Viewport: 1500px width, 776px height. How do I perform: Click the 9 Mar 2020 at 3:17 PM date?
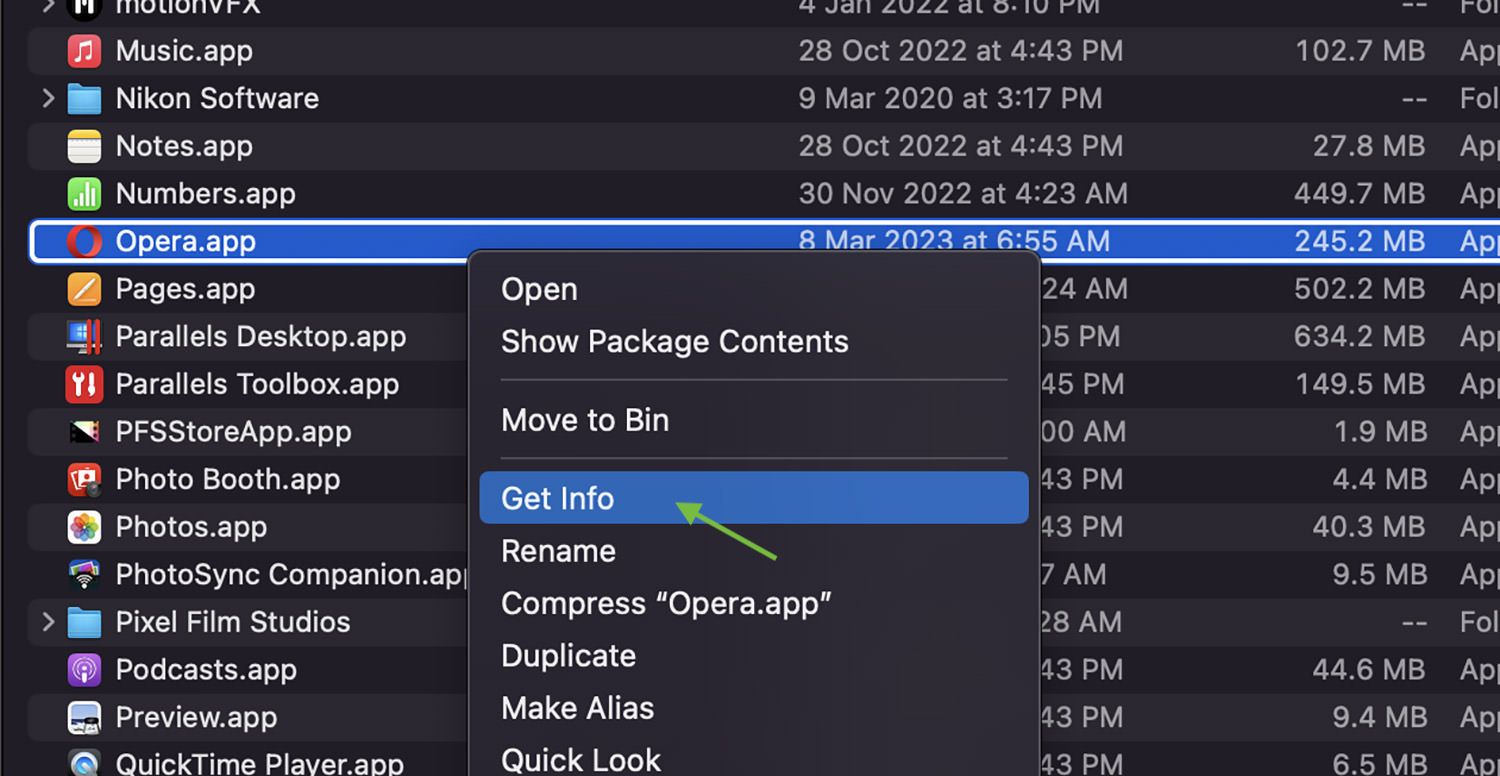[950, 98]
